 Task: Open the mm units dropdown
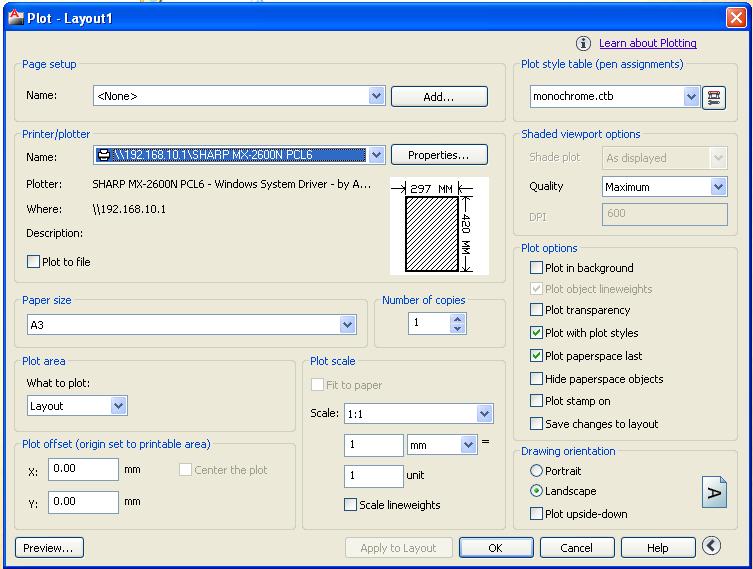[468, 445]
